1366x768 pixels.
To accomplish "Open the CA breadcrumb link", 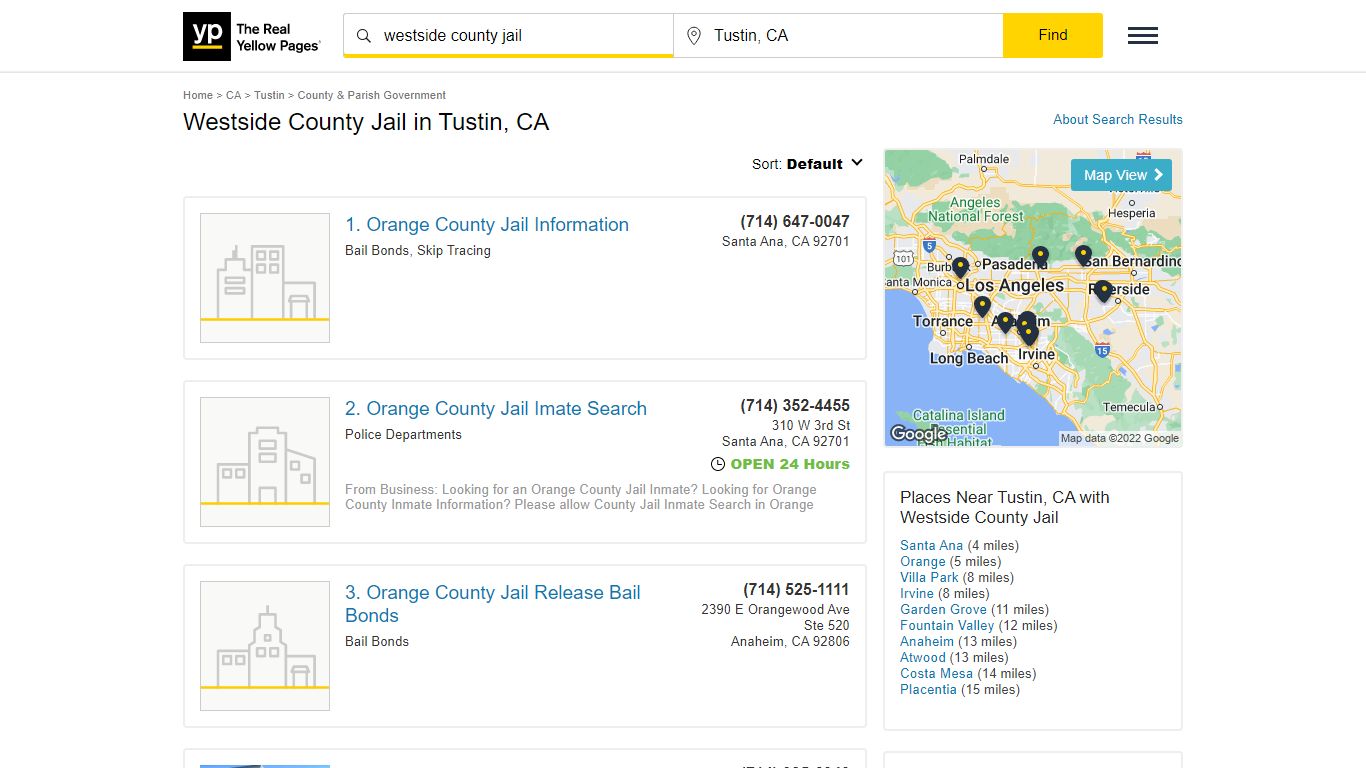I will pos(233,95).
